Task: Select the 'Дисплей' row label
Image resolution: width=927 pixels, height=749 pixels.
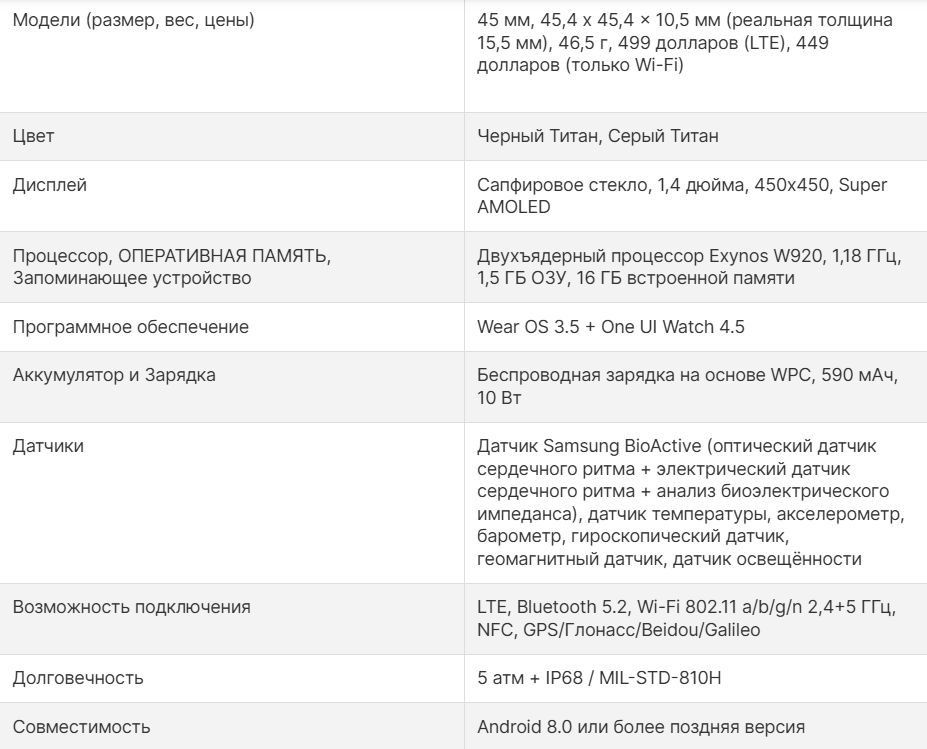Action: (50, 185)
